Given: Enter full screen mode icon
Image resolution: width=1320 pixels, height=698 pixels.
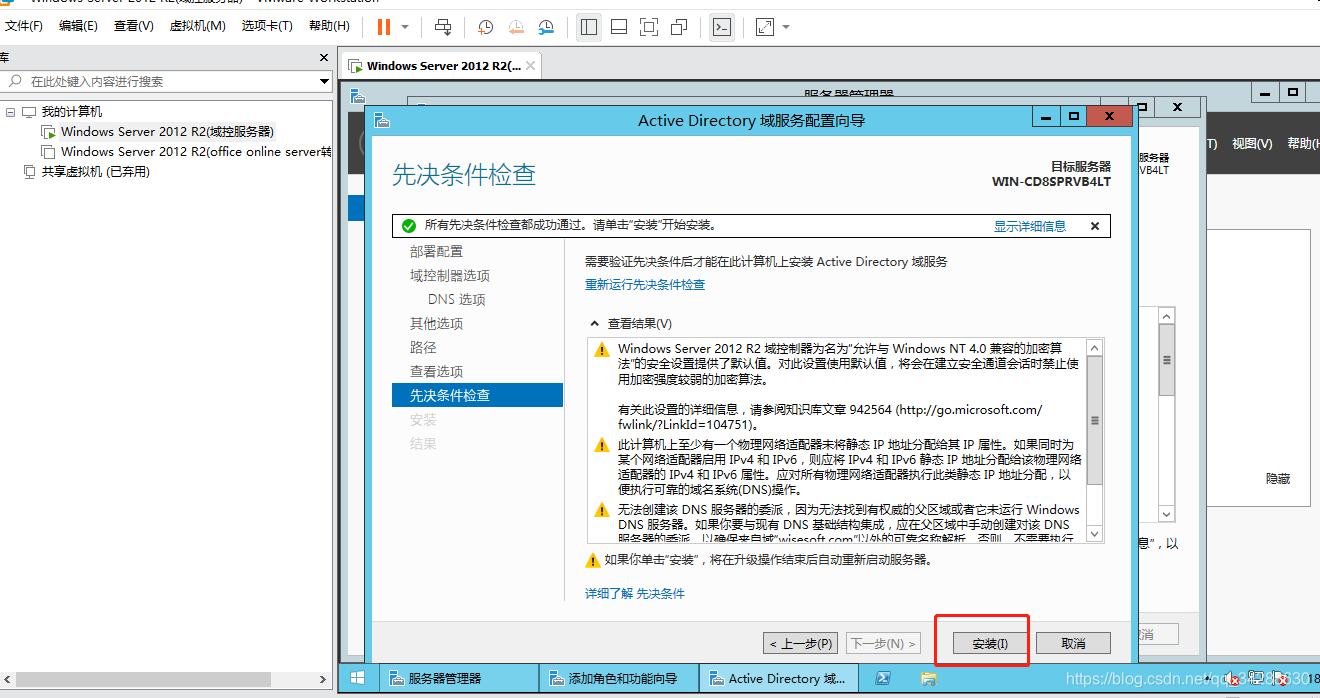Looking at the screenshot, I should [x=649, y=27].
